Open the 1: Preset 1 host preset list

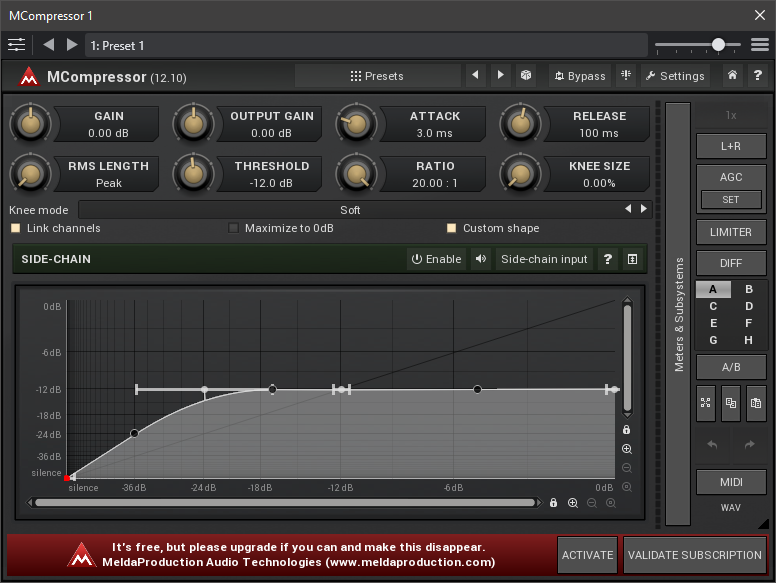366,46
